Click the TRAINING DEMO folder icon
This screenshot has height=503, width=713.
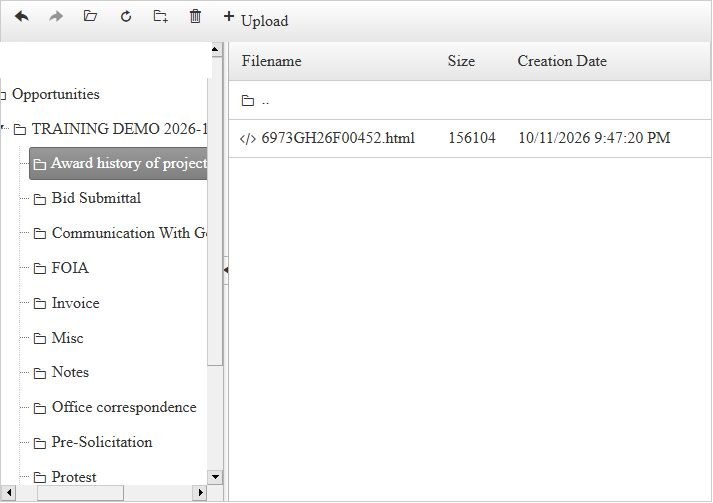(x=20, y=130)
